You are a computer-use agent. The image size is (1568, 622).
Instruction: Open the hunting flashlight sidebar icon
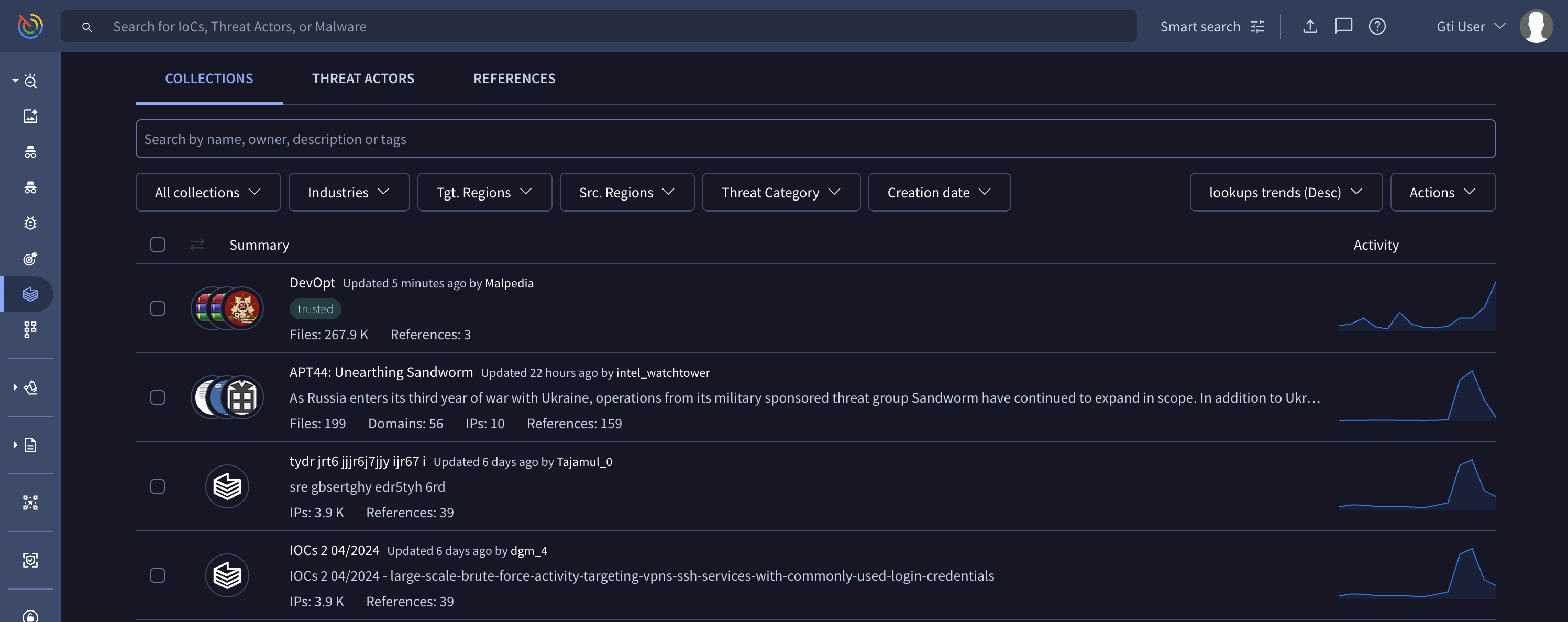[30, 387]
